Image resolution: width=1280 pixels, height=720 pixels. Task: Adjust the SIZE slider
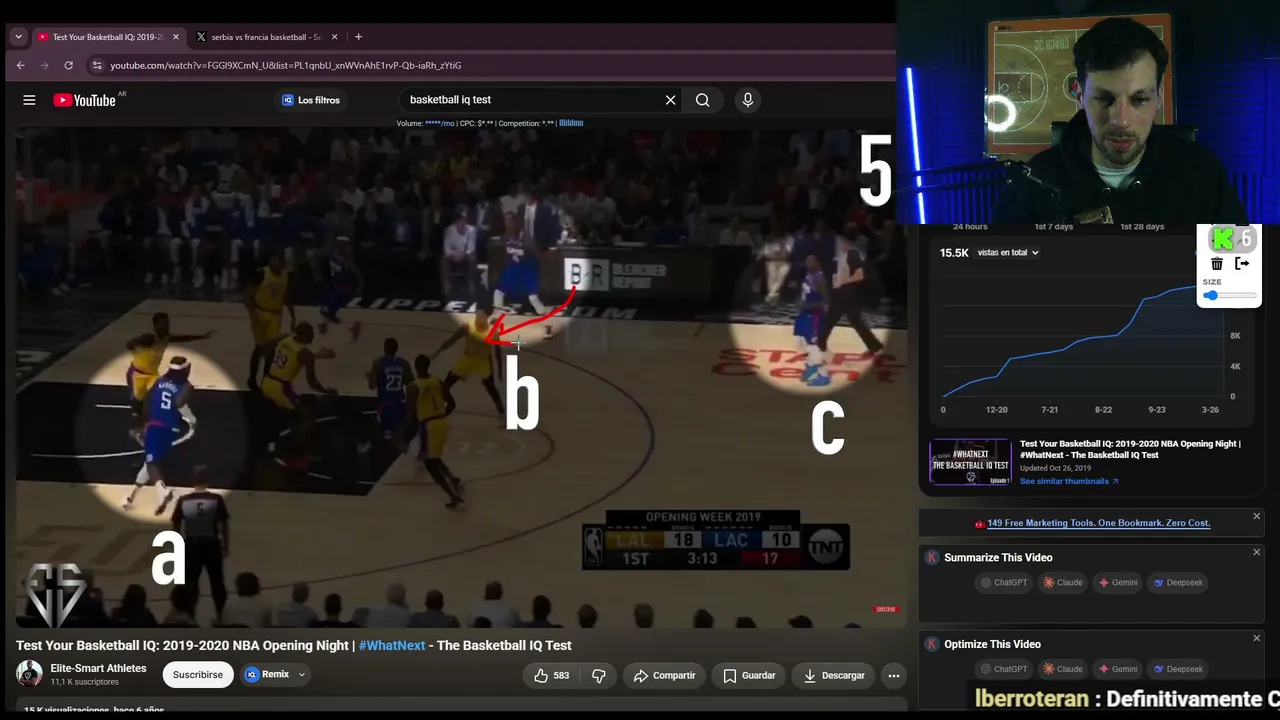1230,296
